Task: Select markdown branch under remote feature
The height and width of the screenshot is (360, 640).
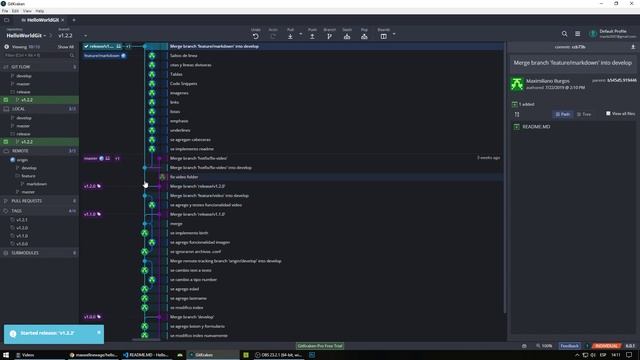Action: (36, 184)
